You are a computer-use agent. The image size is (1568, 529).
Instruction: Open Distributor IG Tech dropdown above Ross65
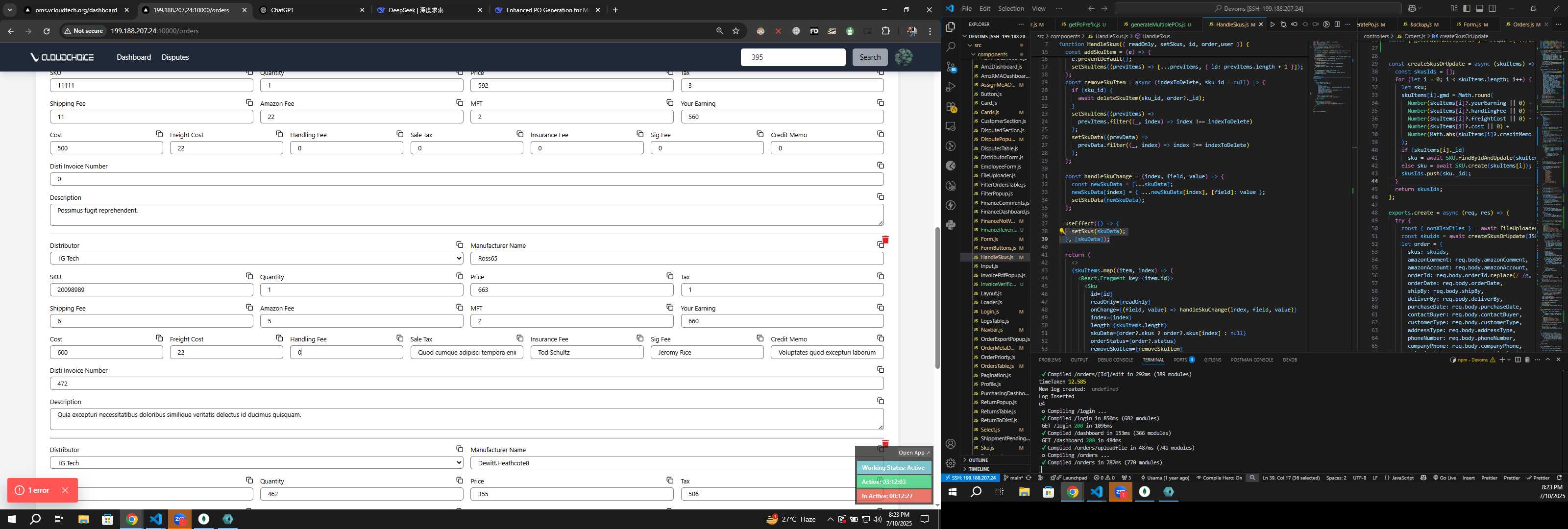pos(256,258)
